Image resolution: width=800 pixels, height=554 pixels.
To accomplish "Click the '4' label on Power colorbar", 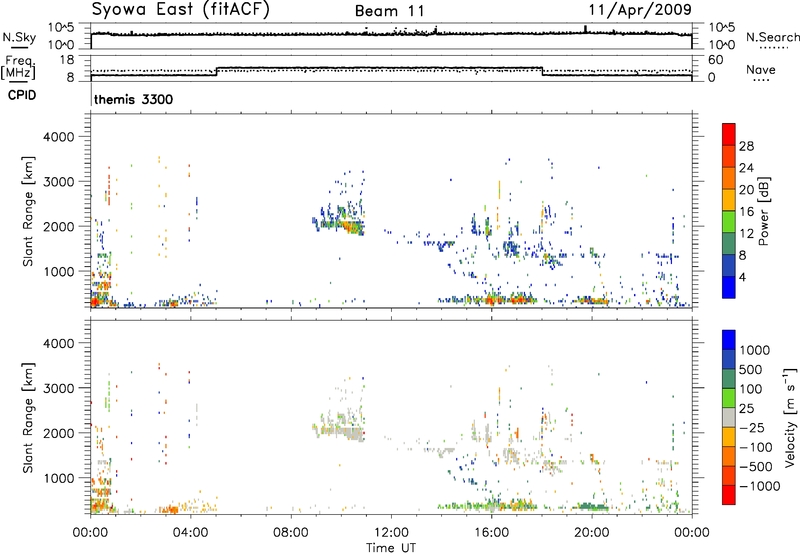I will (742, 277).
